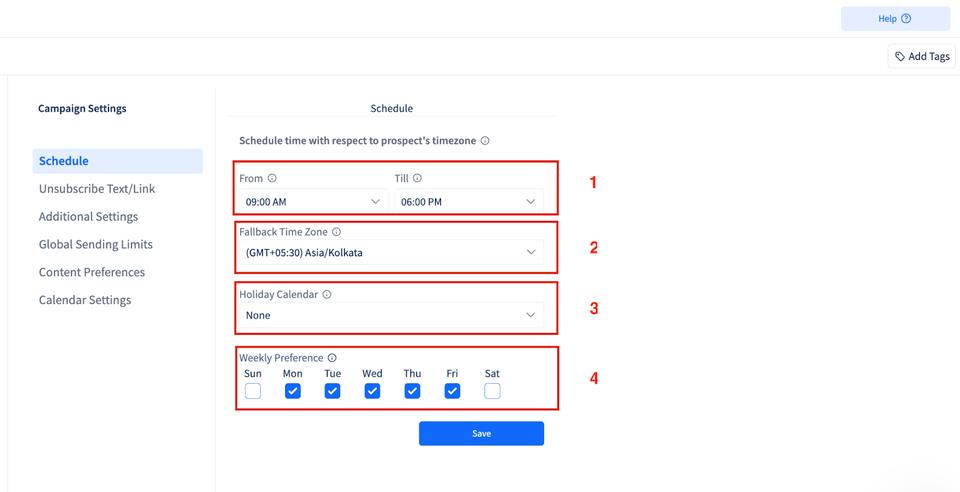Click the tag icon in Add Tags
Screen dimensions: 960x492
[899, 56]
